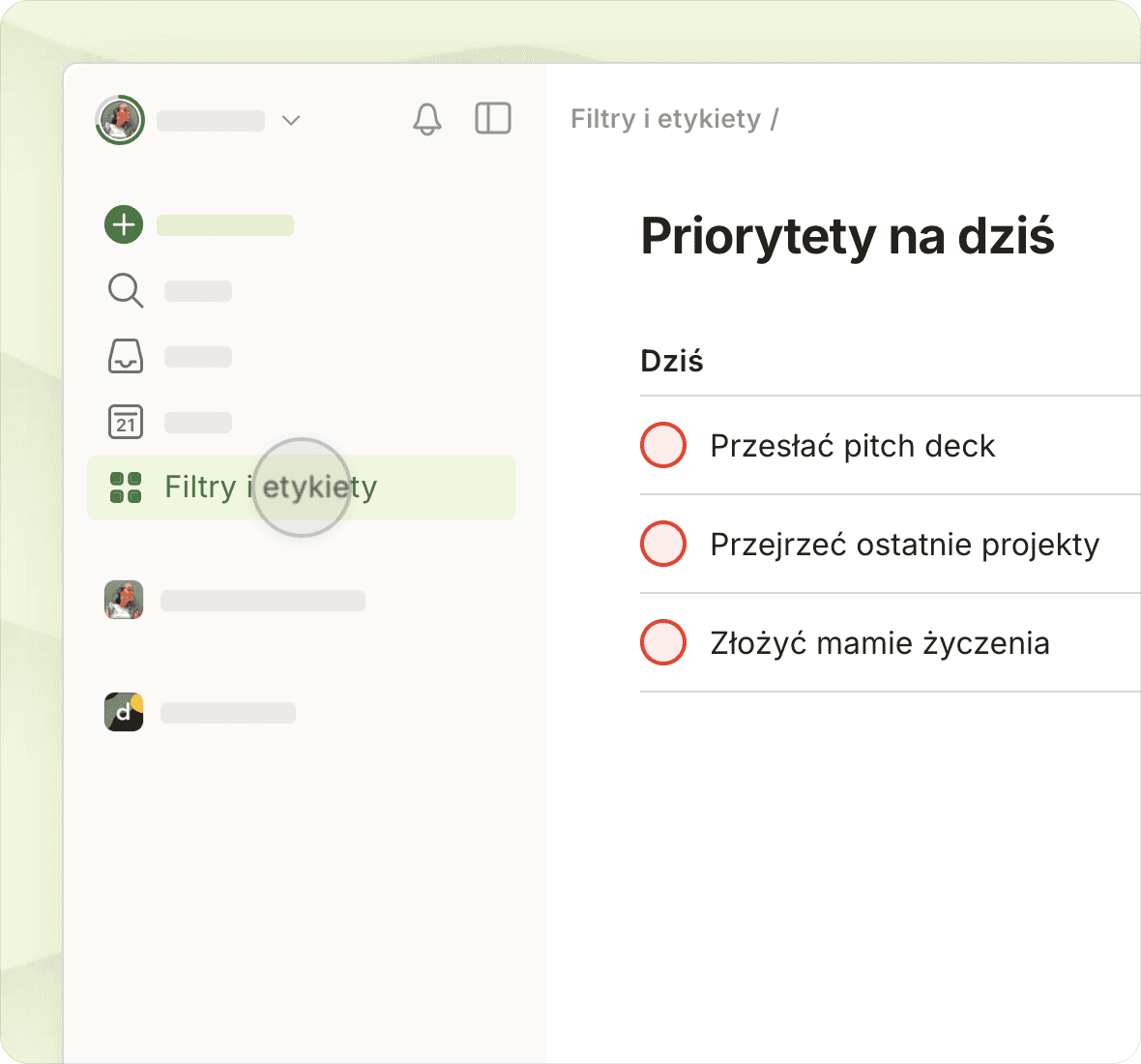The height and width of the screenshot is (1064, 1141).
Task: Complete the task Przesłać pitch deck
Action: (663, 445)
